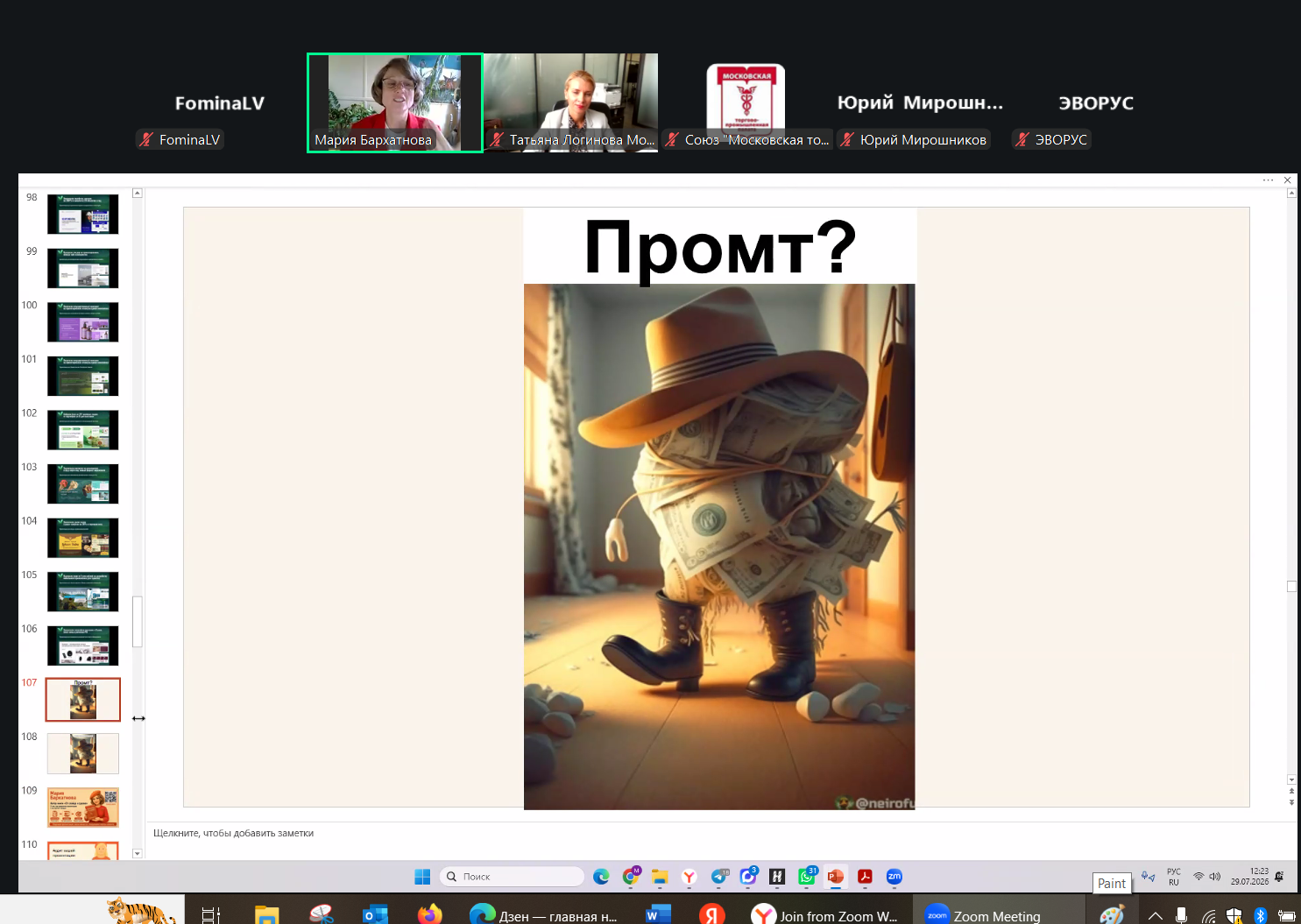Open Outlook on bottom taskbar
Viewport: 1301px width, 924px height.
click(x=376, y=915)
